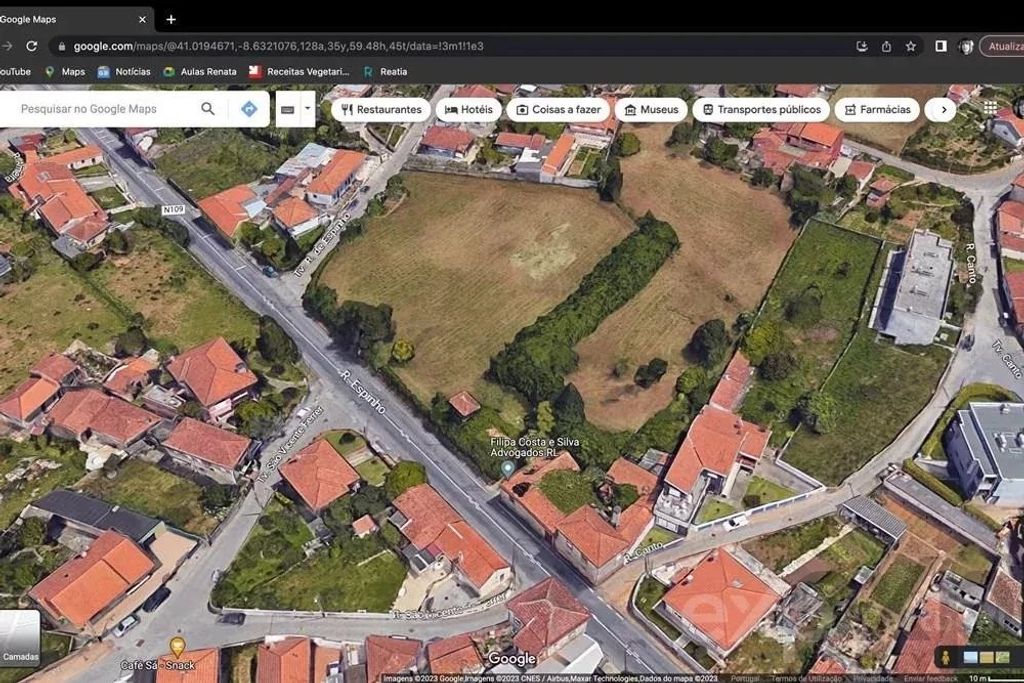Filter map by Restaurantes

381,110
